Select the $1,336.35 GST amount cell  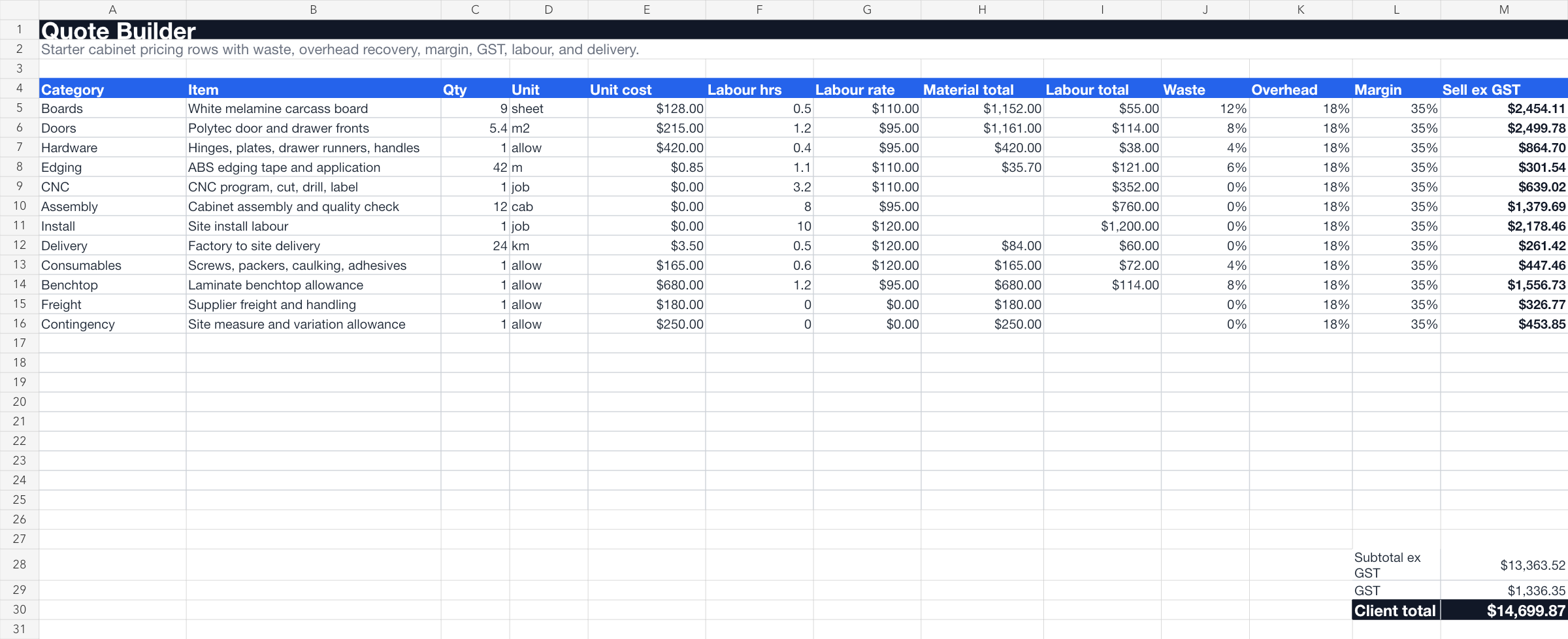pos(1504,591)
